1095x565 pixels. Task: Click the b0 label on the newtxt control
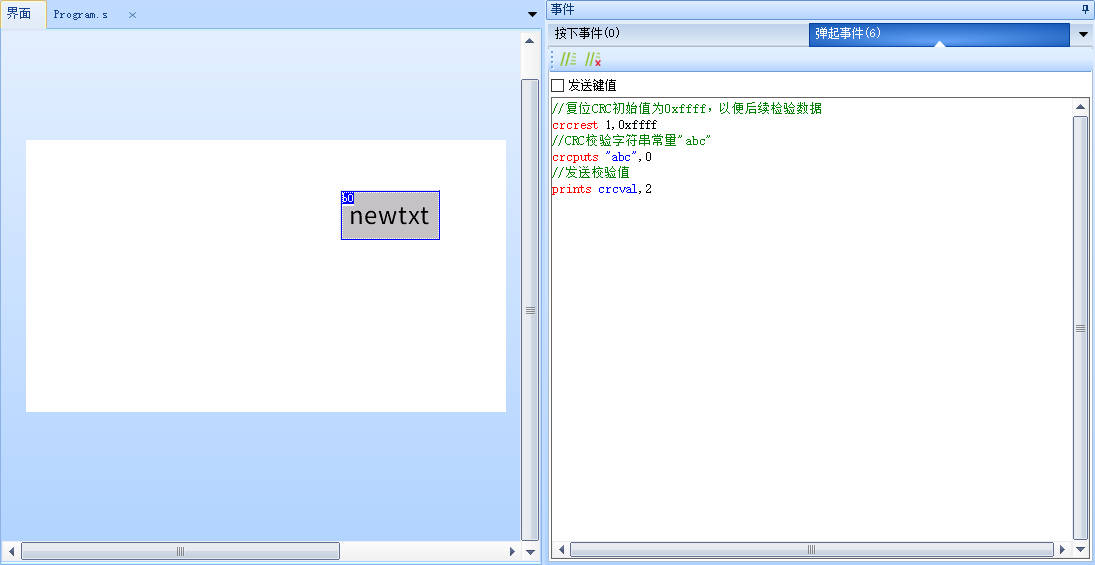(x=347, y=198)
